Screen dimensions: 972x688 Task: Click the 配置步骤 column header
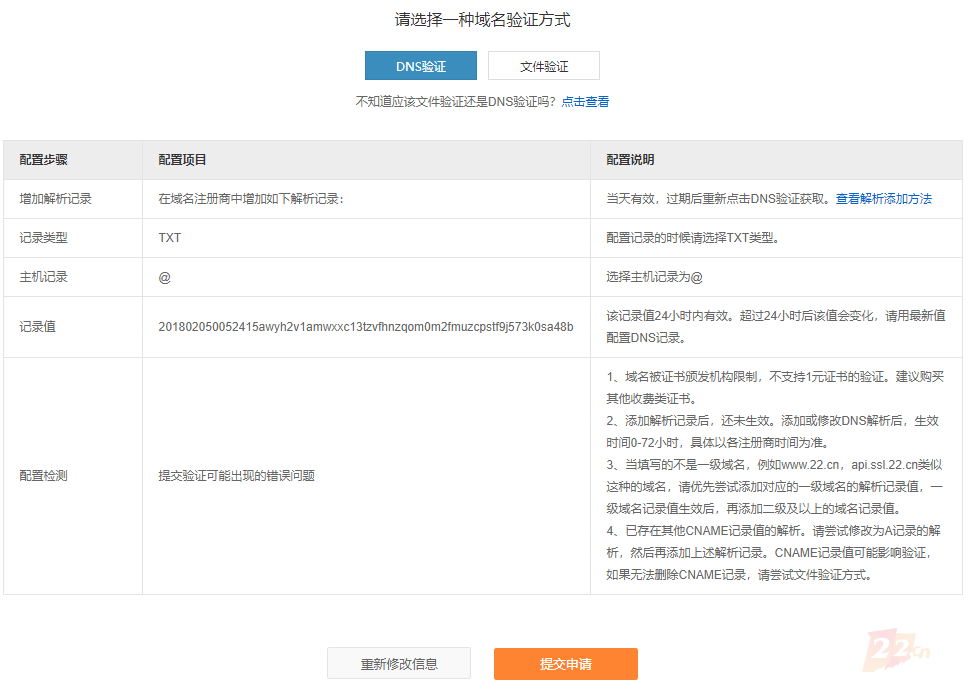tap(43, 160)
